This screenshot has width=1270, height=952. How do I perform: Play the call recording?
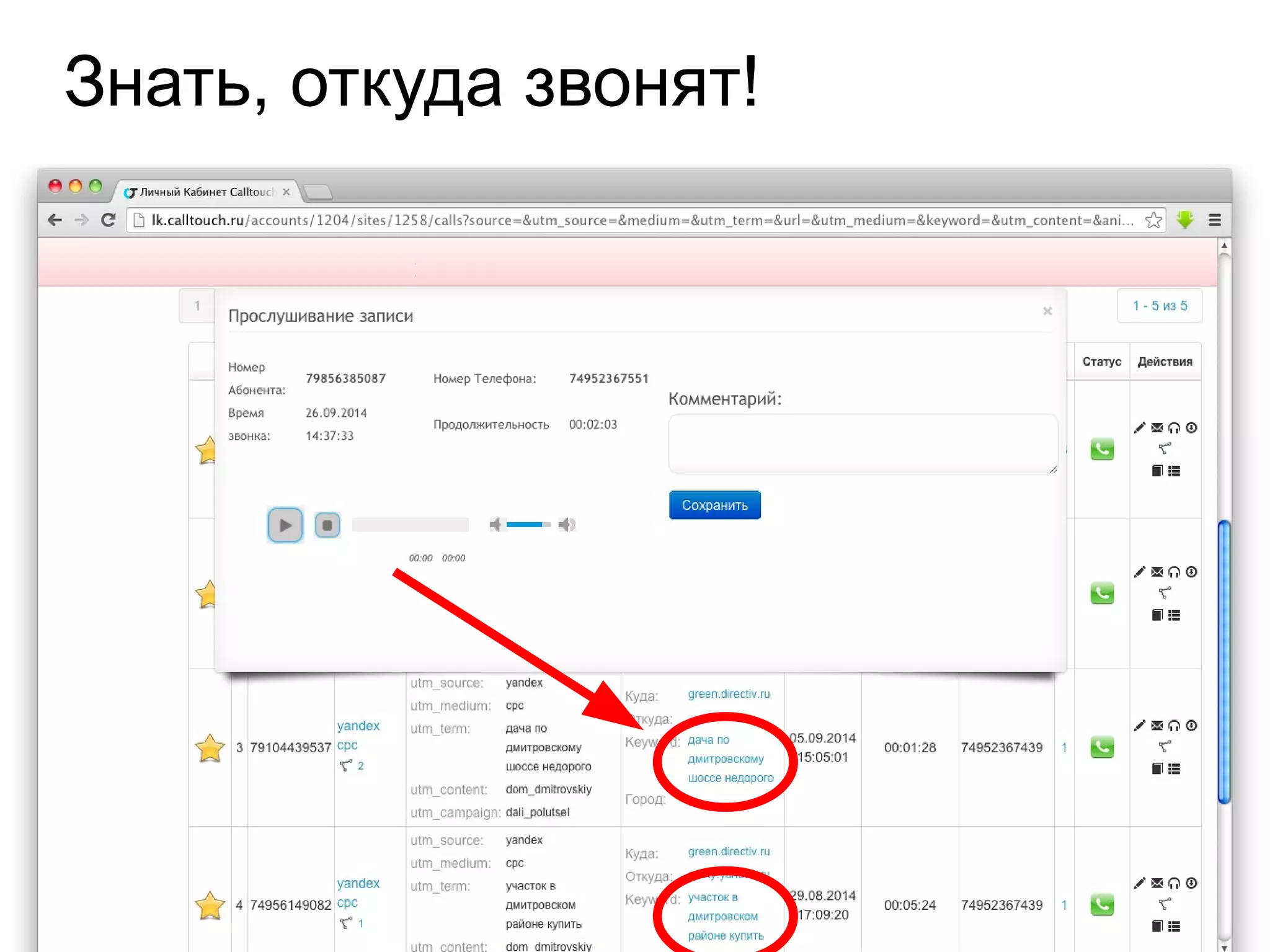(285, 525)
